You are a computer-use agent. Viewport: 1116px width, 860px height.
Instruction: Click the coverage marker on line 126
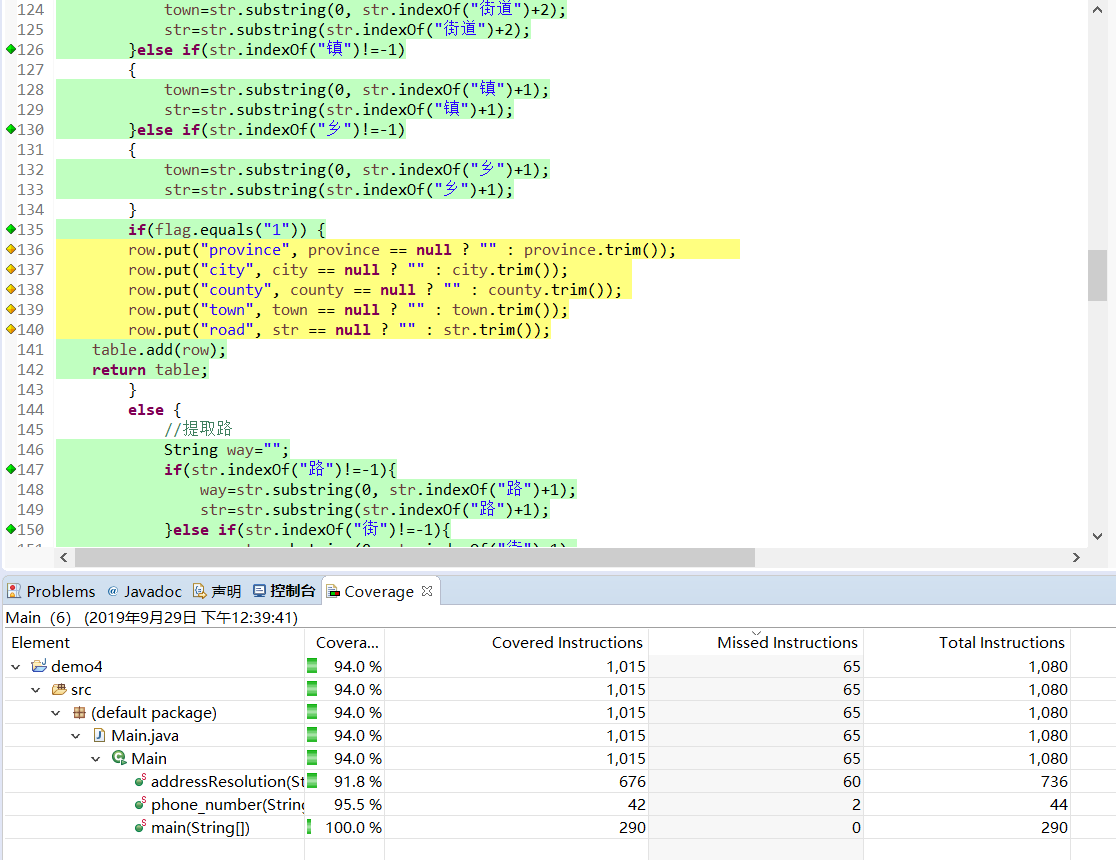(10, 50)
